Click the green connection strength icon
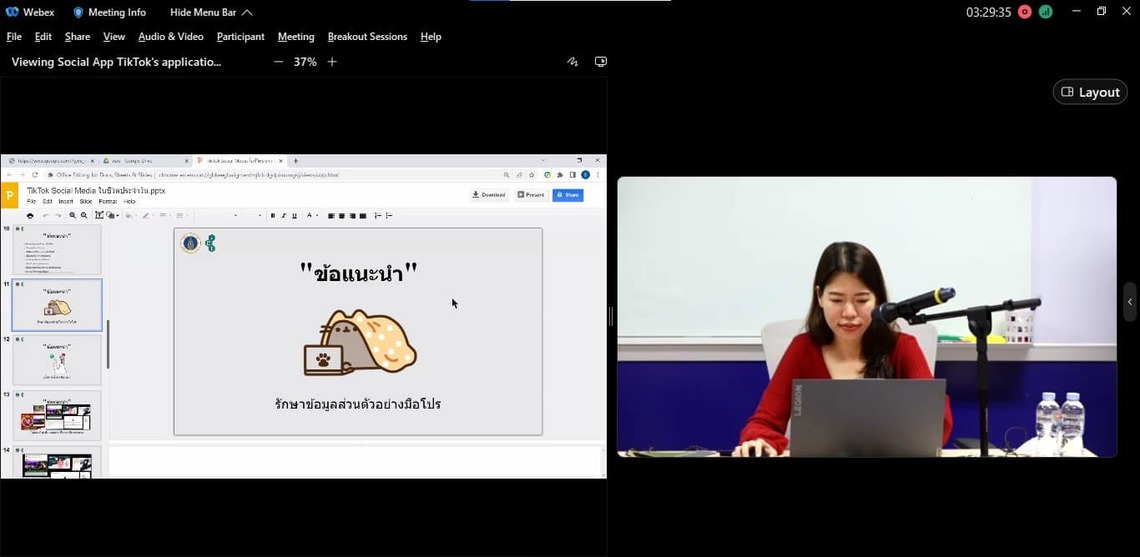 point(1045,12)
